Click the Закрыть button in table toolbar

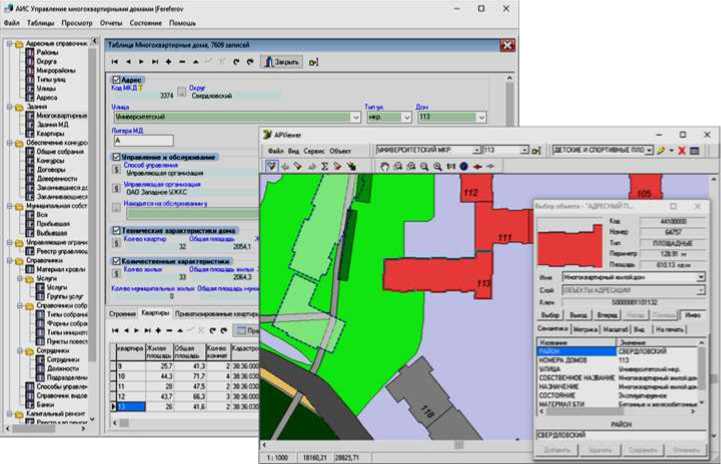click(x=280, y=61)
